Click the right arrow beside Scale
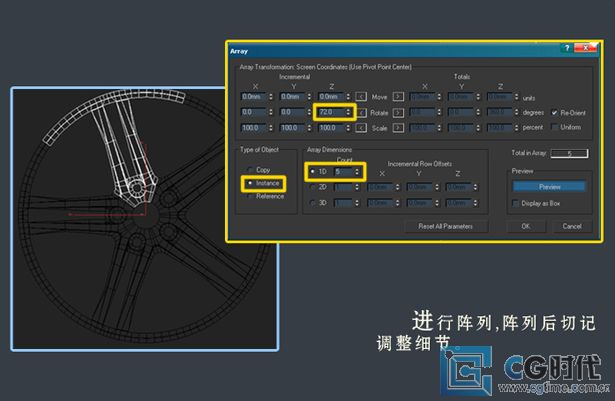615x401 pixels. [397, 128]
